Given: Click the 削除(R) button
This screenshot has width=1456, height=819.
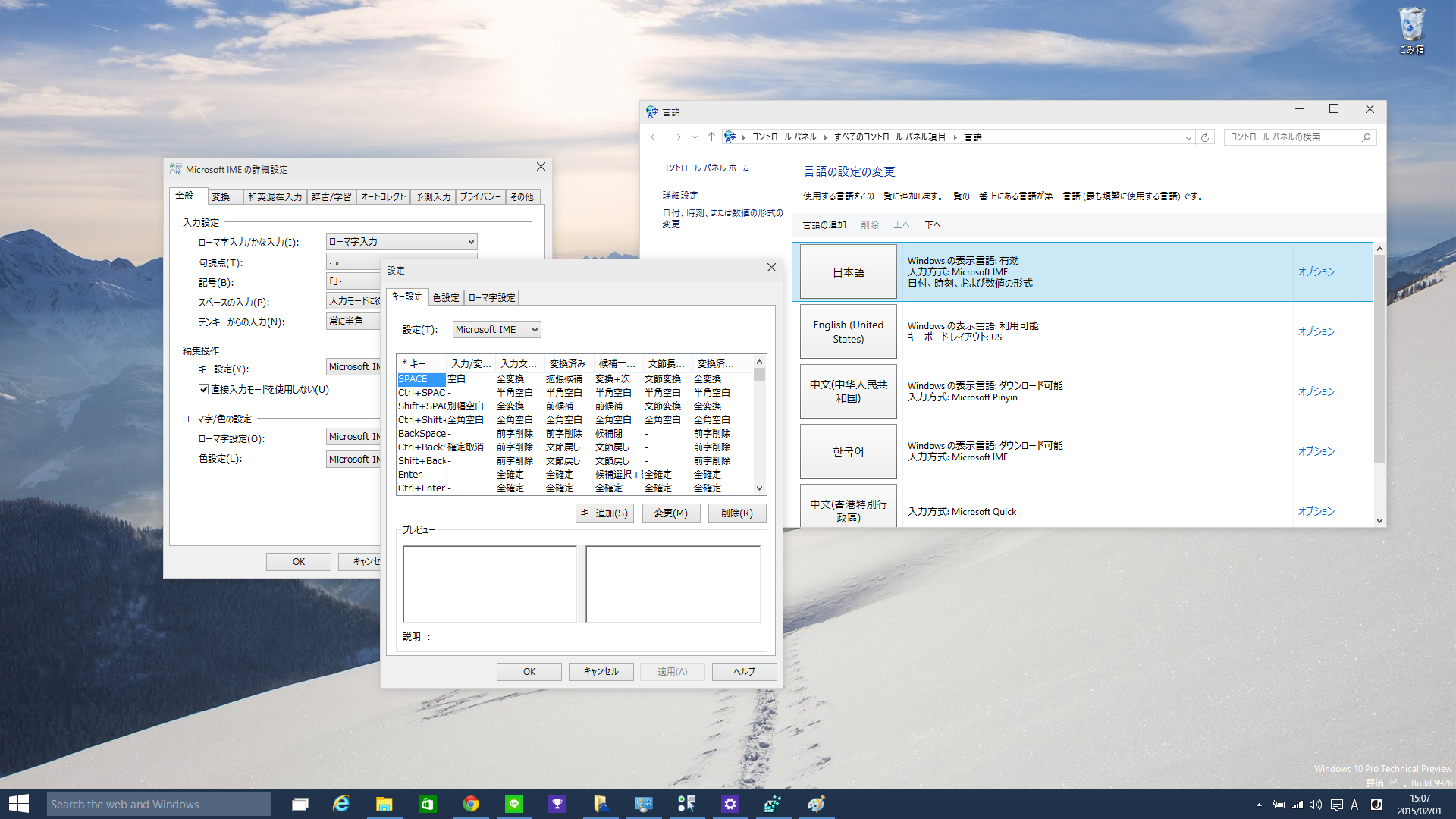Looking at the screenshot, I should pyautogui.click(x=737, y=513).
